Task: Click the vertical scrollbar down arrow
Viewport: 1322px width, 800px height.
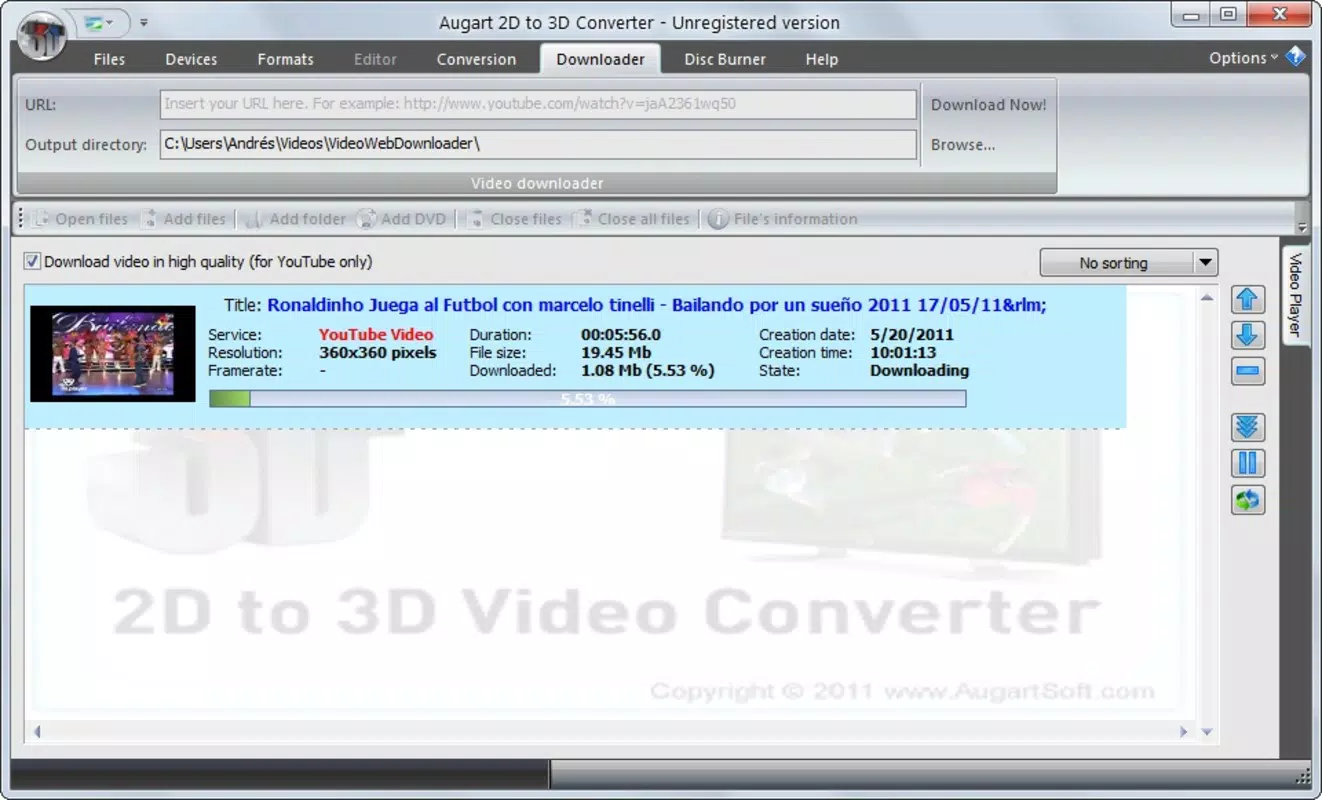Action: coord(1207,732)
